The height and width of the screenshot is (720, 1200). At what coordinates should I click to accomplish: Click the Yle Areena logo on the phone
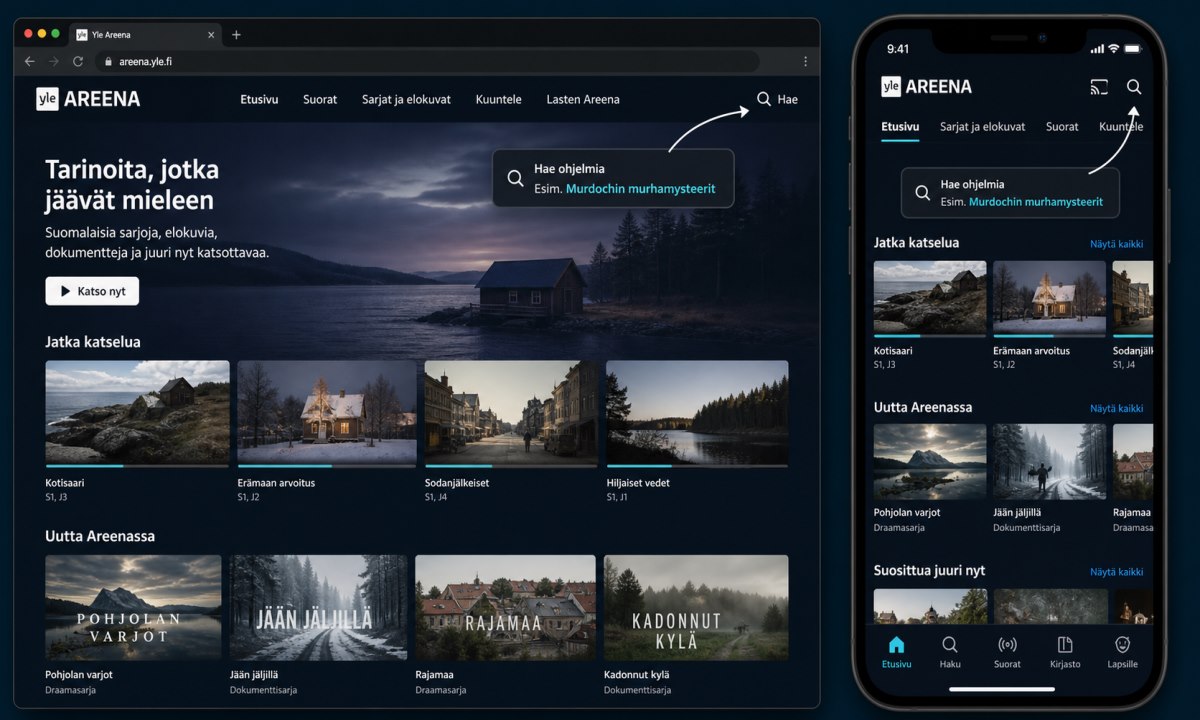coord(926,87)
